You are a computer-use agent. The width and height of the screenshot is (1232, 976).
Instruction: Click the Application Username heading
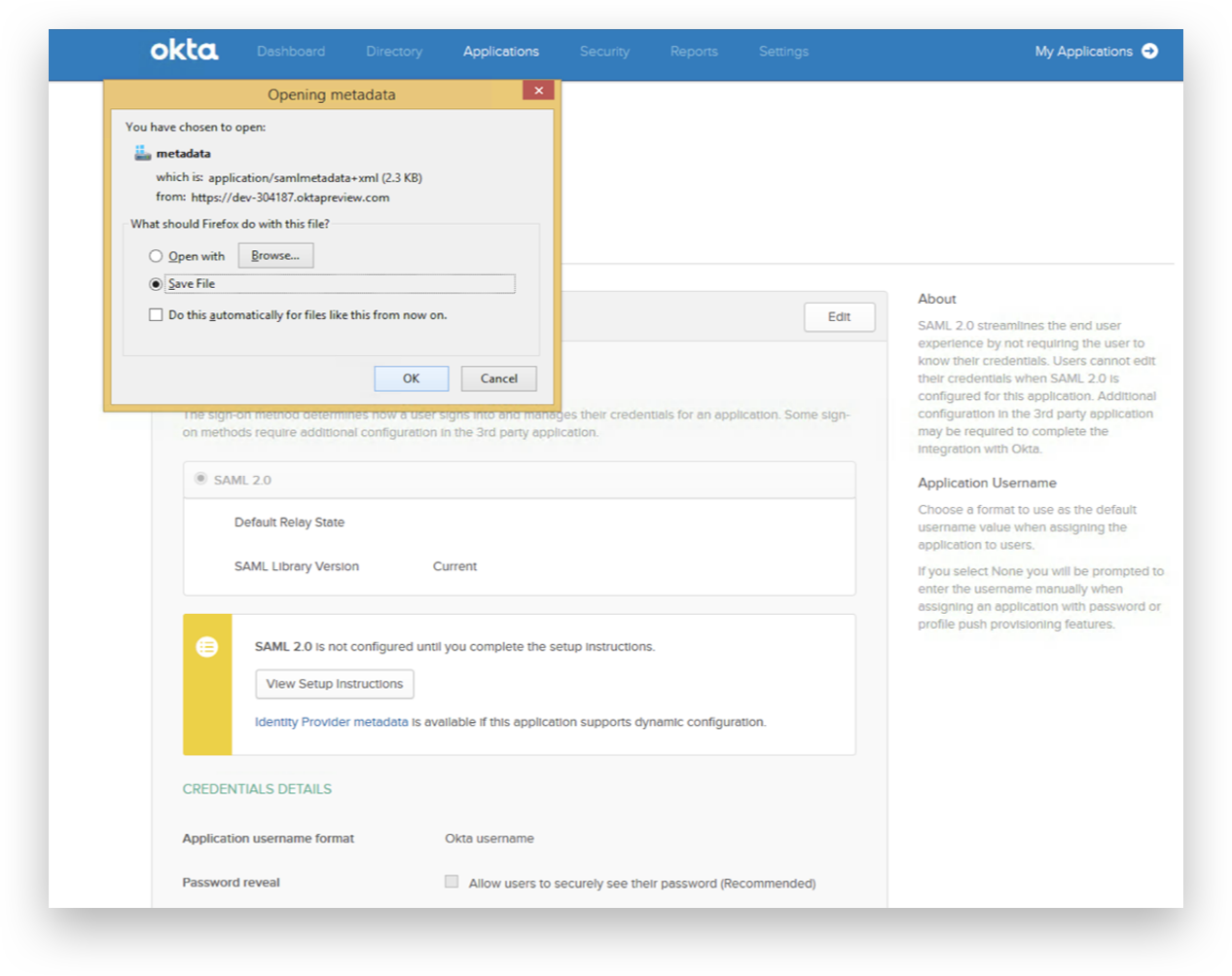click(x=987, y=483)
